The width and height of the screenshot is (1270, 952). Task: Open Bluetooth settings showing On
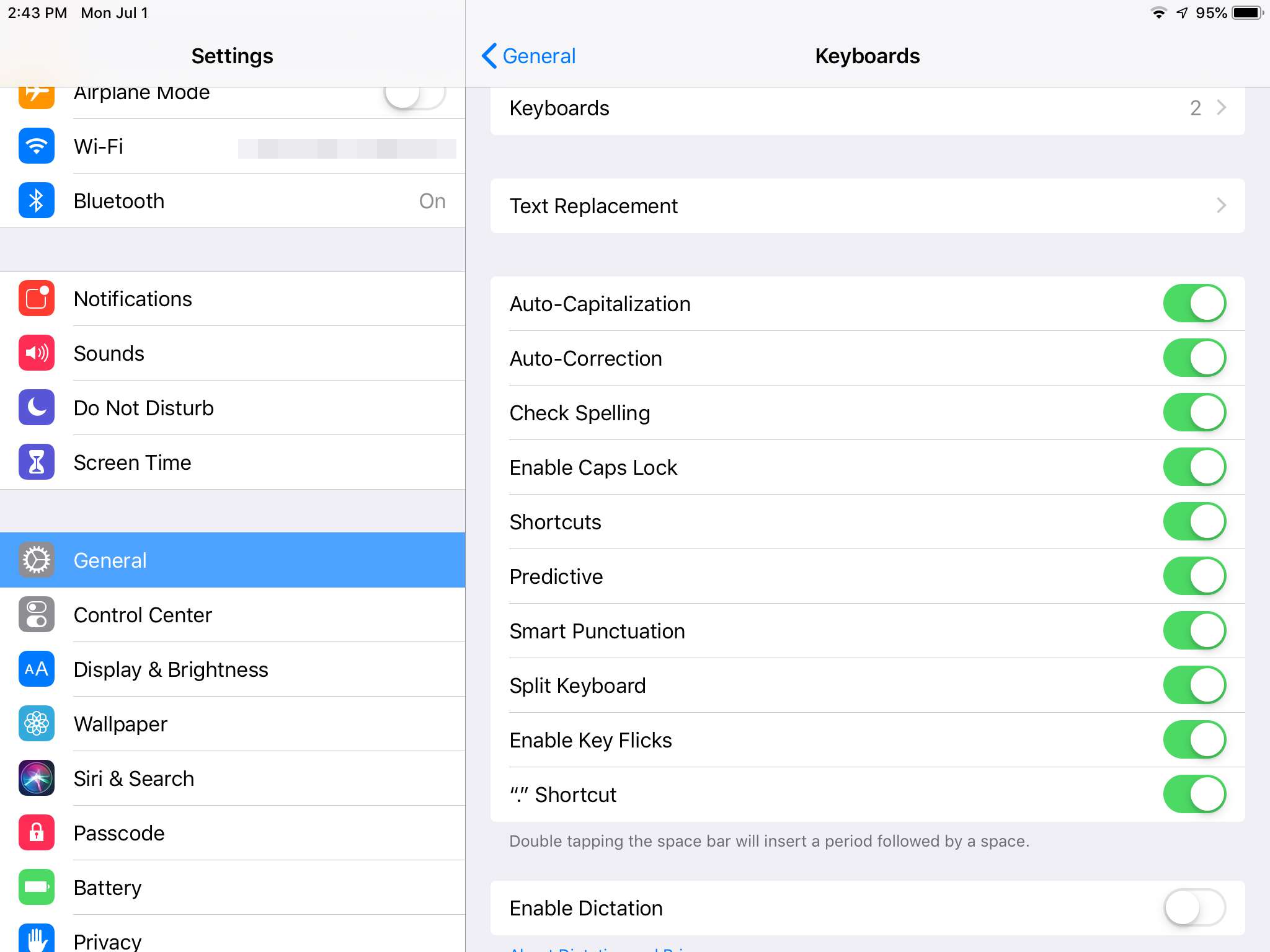point(233,201)
